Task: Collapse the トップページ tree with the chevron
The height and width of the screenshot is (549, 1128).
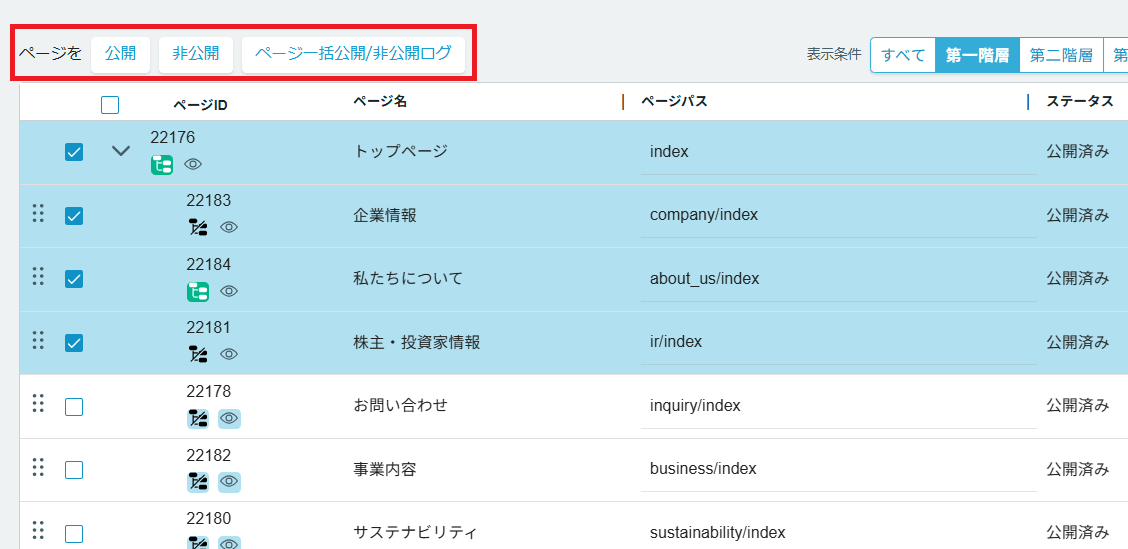Action: pos(121,151)
